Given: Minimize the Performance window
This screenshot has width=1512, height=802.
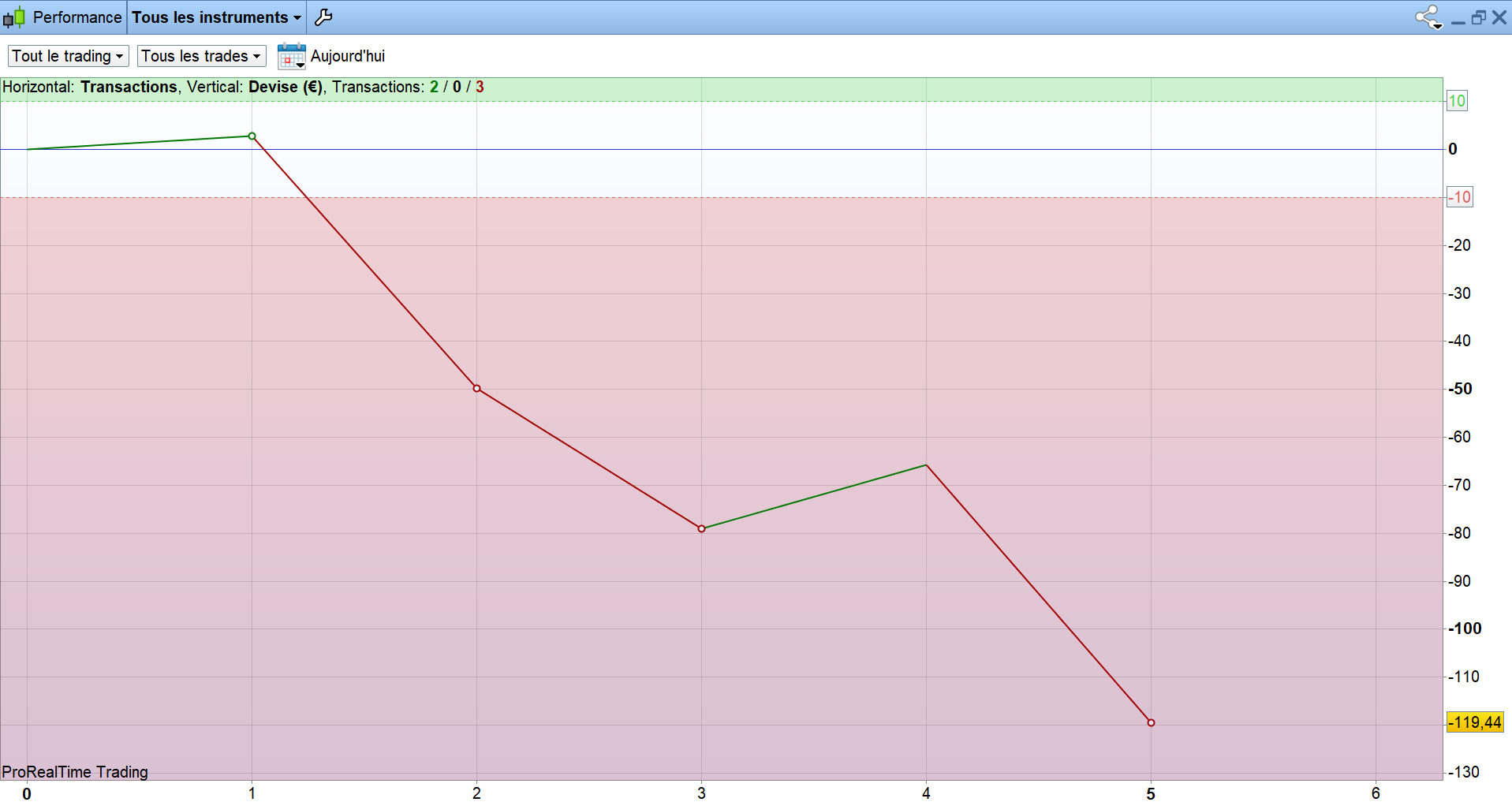Looking at the screenshot, I should click(x=1458, y=21).
